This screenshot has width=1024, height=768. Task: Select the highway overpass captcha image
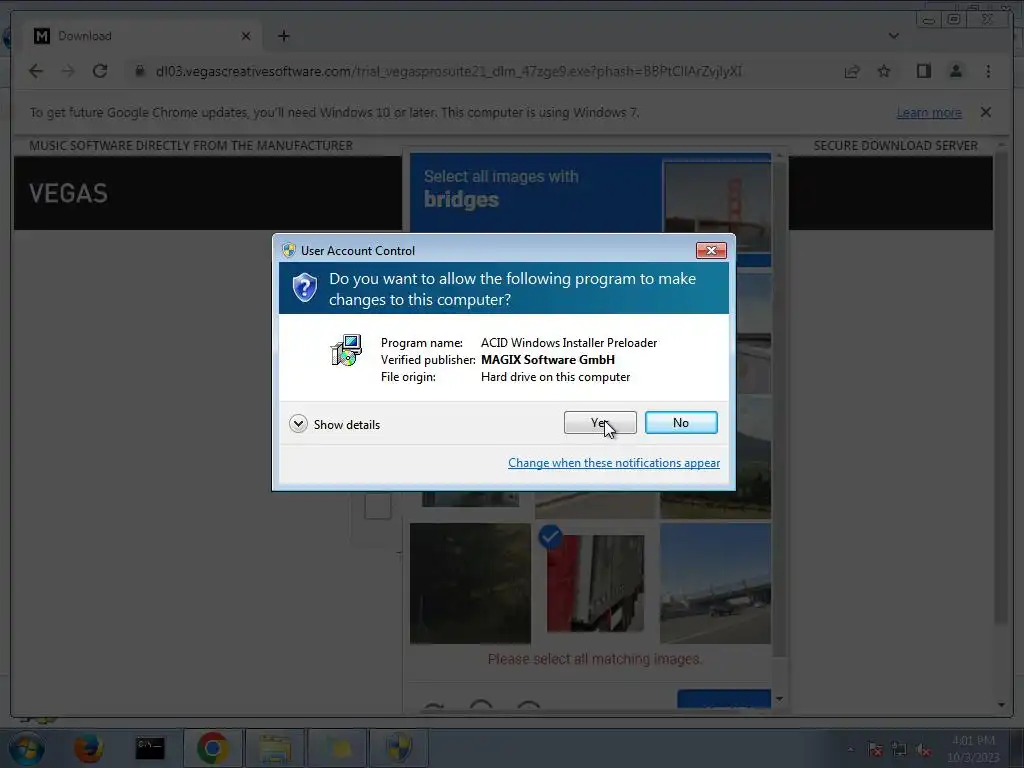click(x=715, y=583)
